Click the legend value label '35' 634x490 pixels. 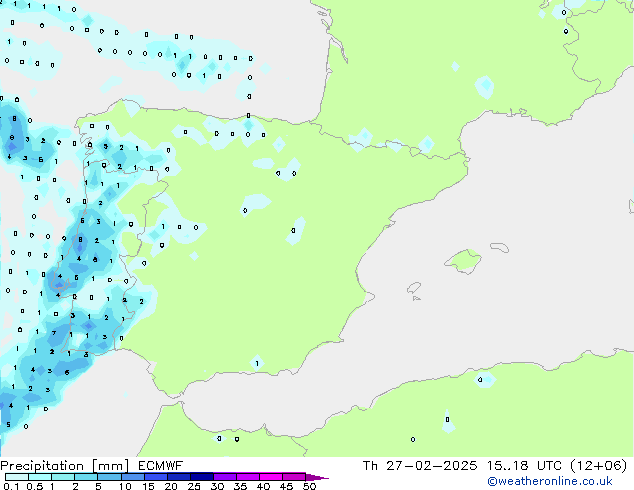(x=240, y=486)
